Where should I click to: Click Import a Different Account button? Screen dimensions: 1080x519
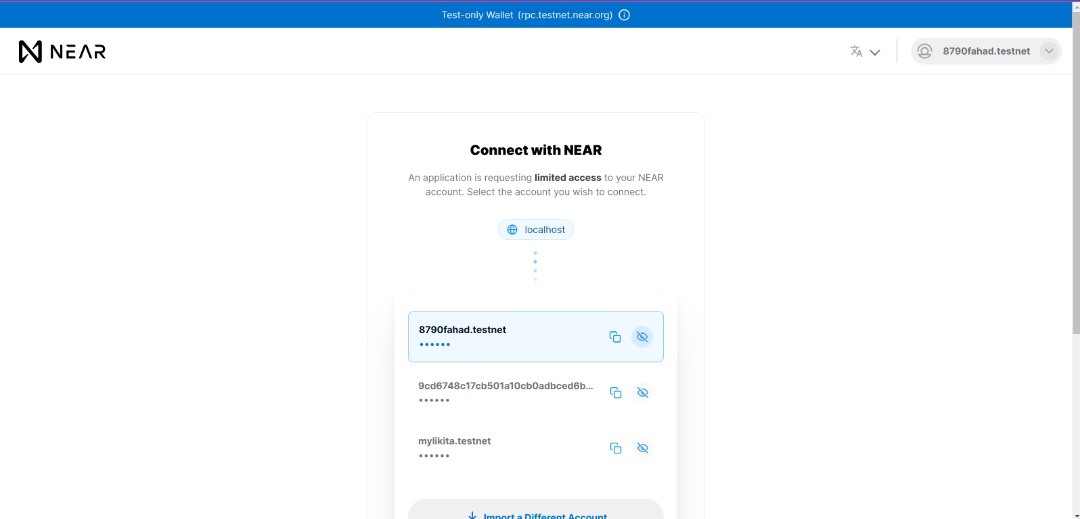point(536,511)
